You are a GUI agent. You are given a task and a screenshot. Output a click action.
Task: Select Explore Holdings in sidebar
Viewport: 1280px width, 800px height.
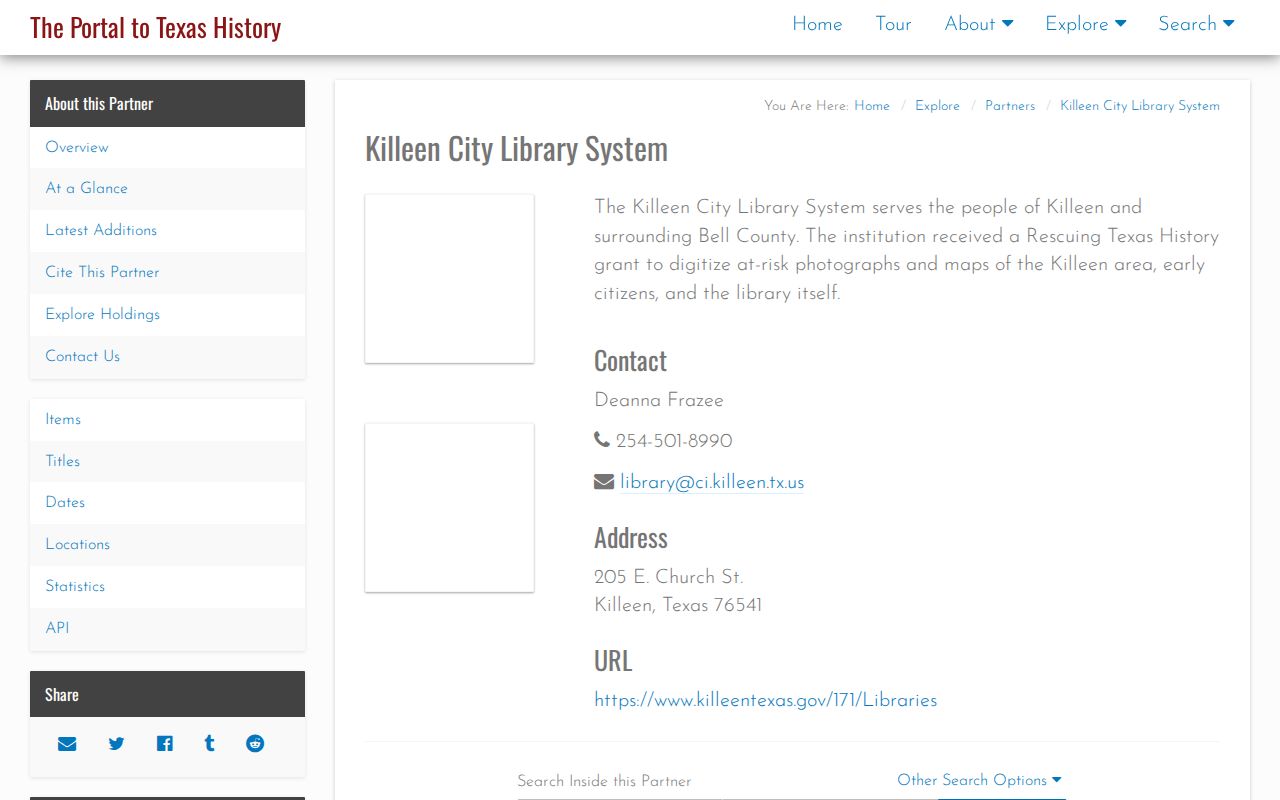(x=167, y=314)
